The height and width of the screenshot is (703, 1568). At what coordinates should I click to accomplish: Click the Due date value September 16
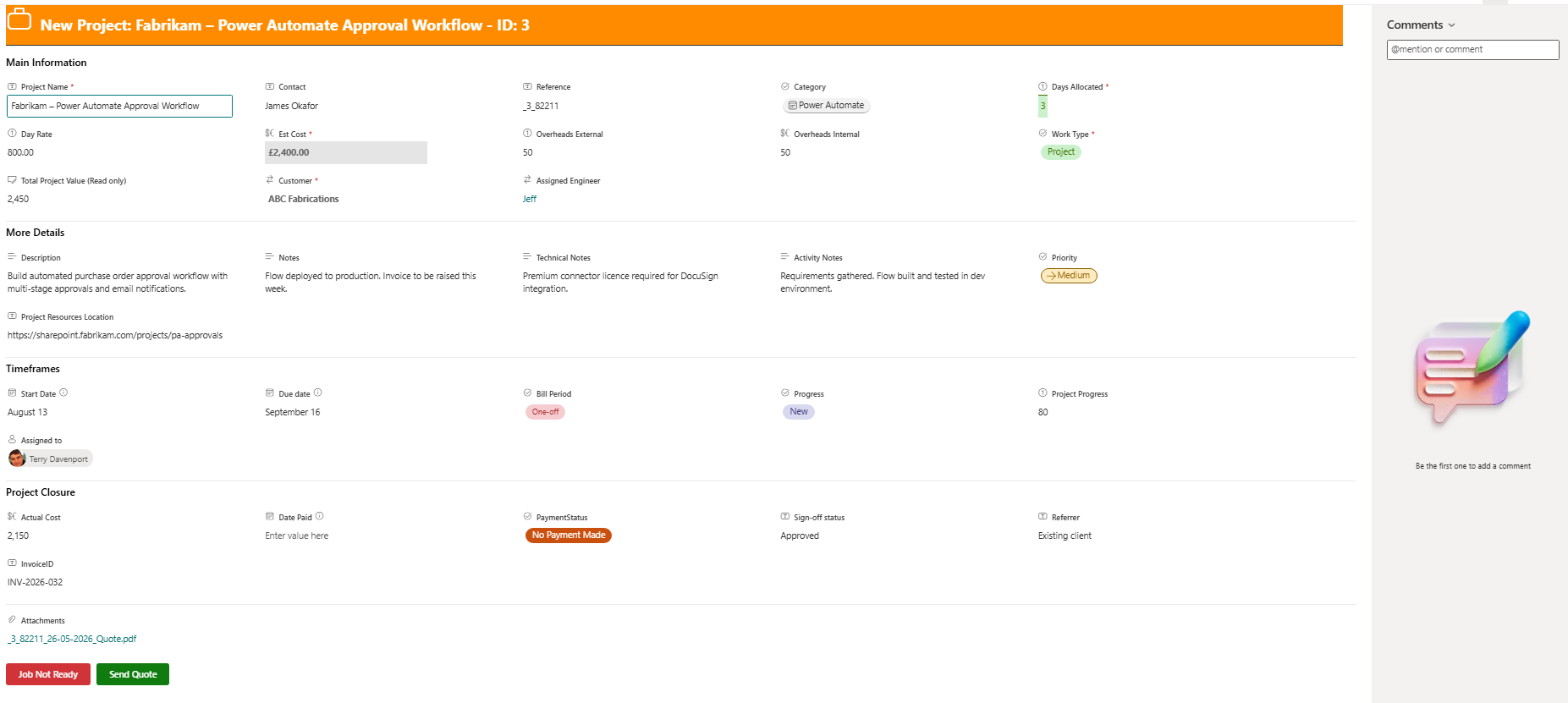293,412
